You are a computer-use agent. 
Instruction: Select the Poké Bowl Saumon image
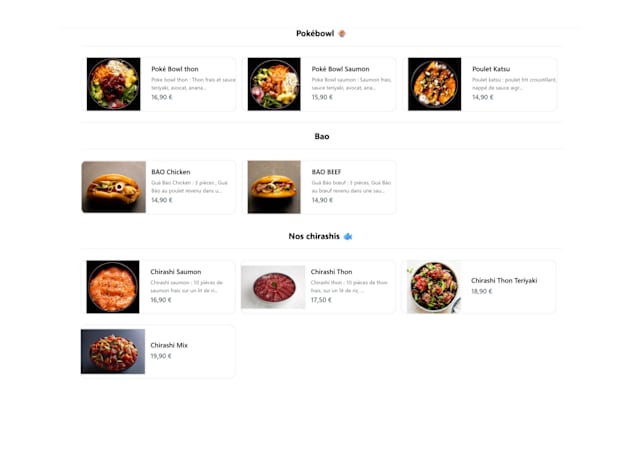point(274,84)
